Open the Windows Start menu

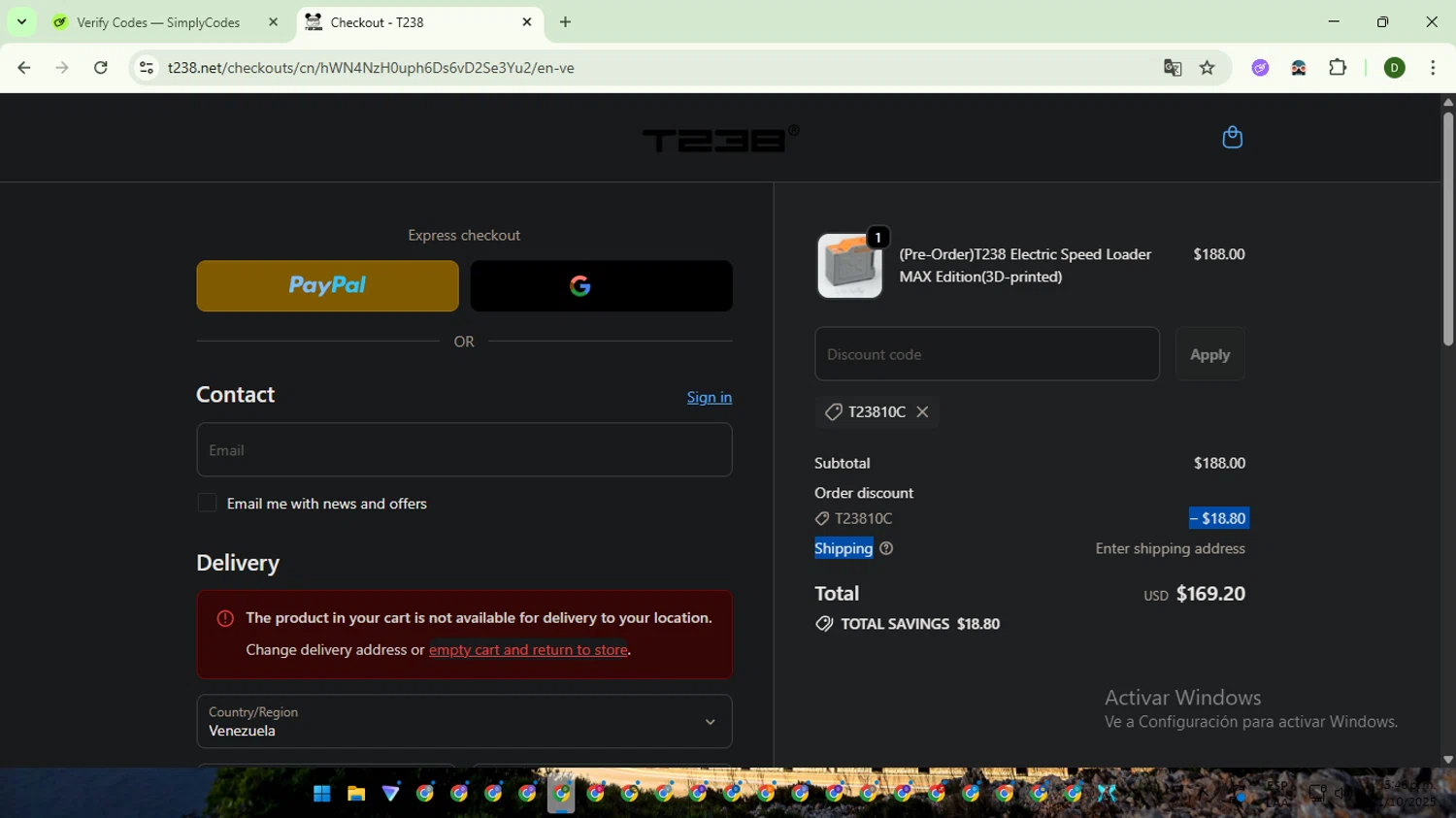click(322, 794)
